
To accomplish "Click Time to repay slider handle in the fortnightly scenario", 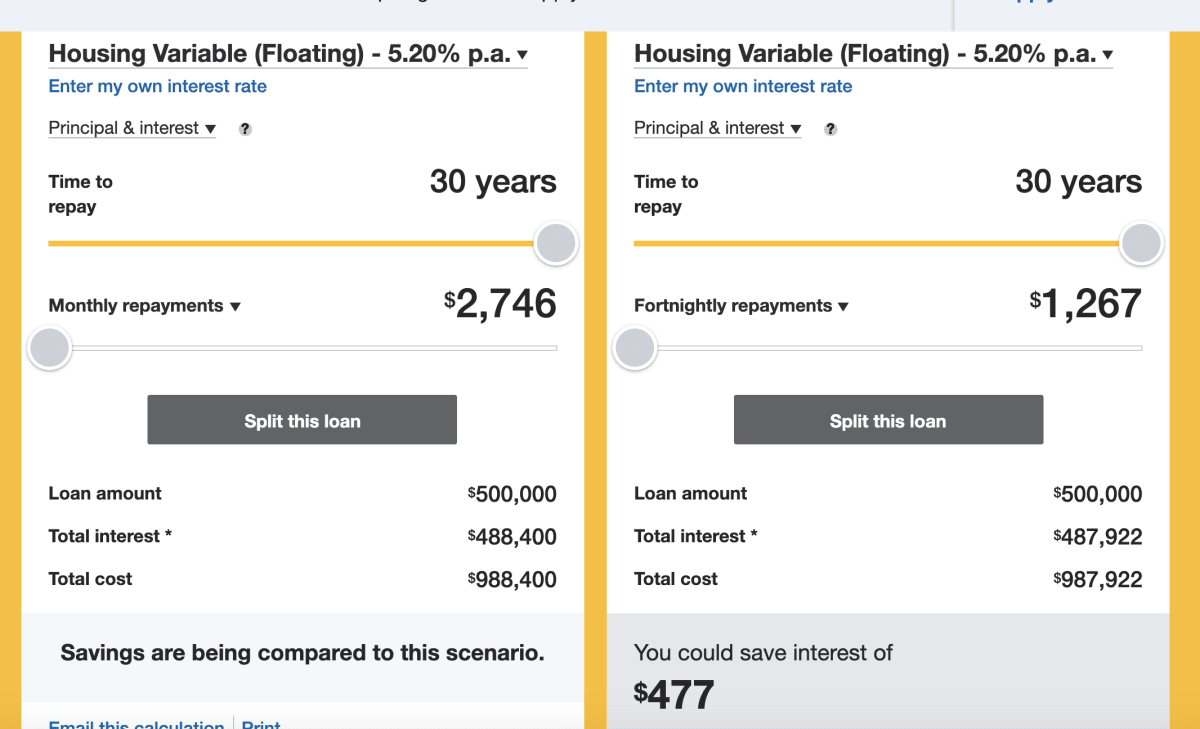I will pos(1141,243).
